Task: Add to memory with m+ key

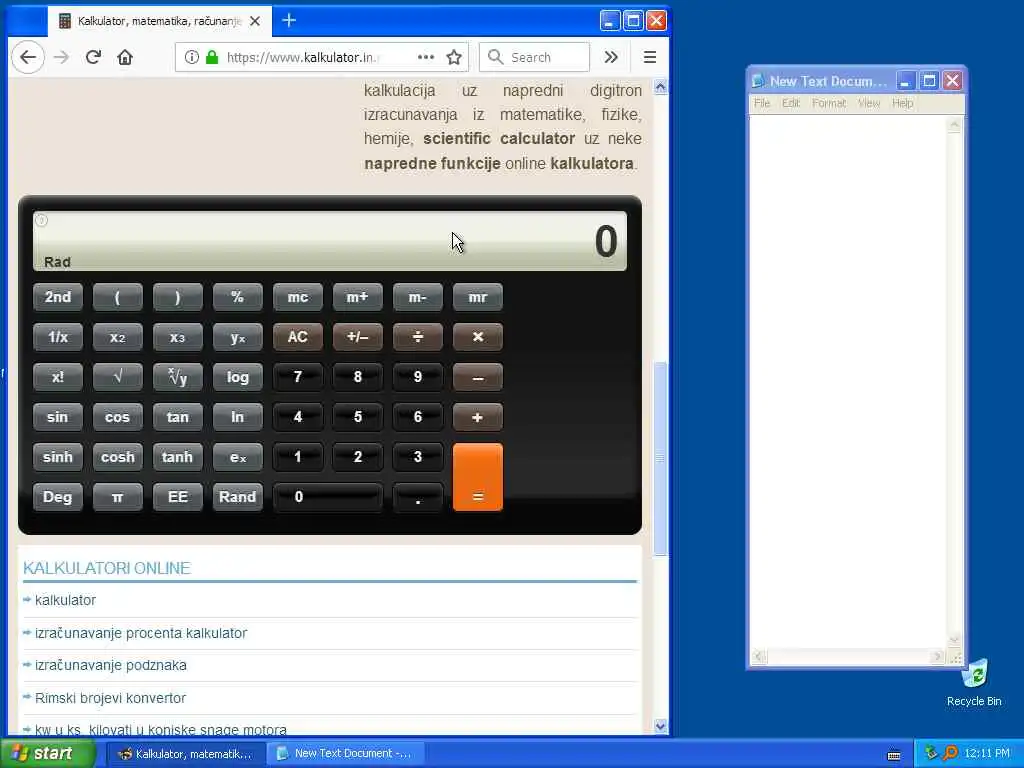Action: [x=358, y=297]
